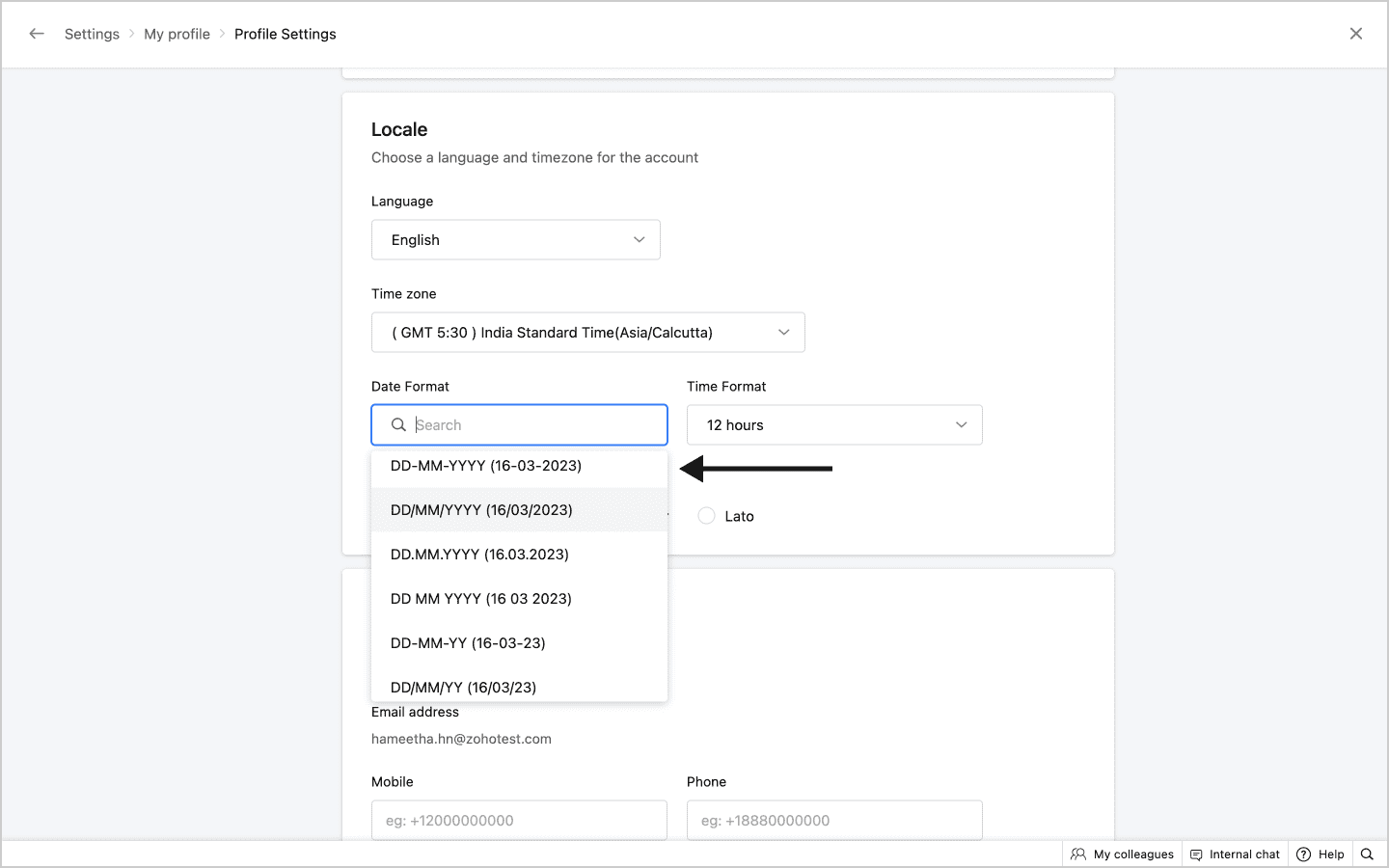The width and height of the screenshot is (1389, 868).
Task: Click the magnifier icon in Date Format search
Action: (x=398, y=425)
